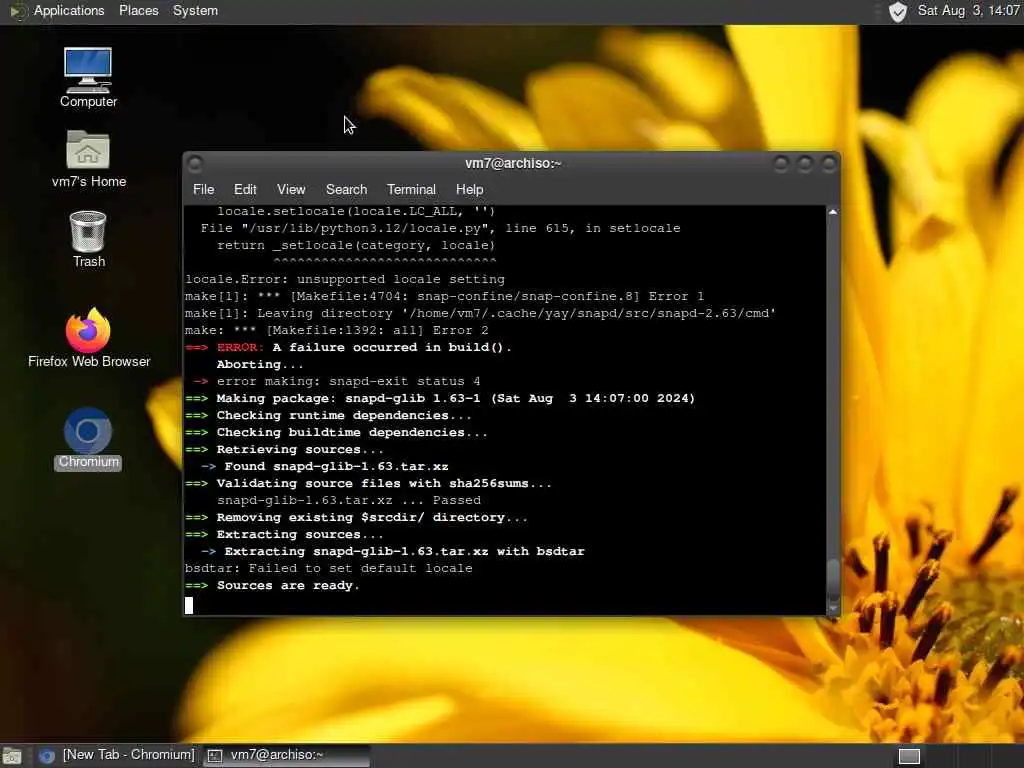Select the Trash desktop icon
The height and width of the screenshot is (768, 1024).
click(x=88, y=239)
